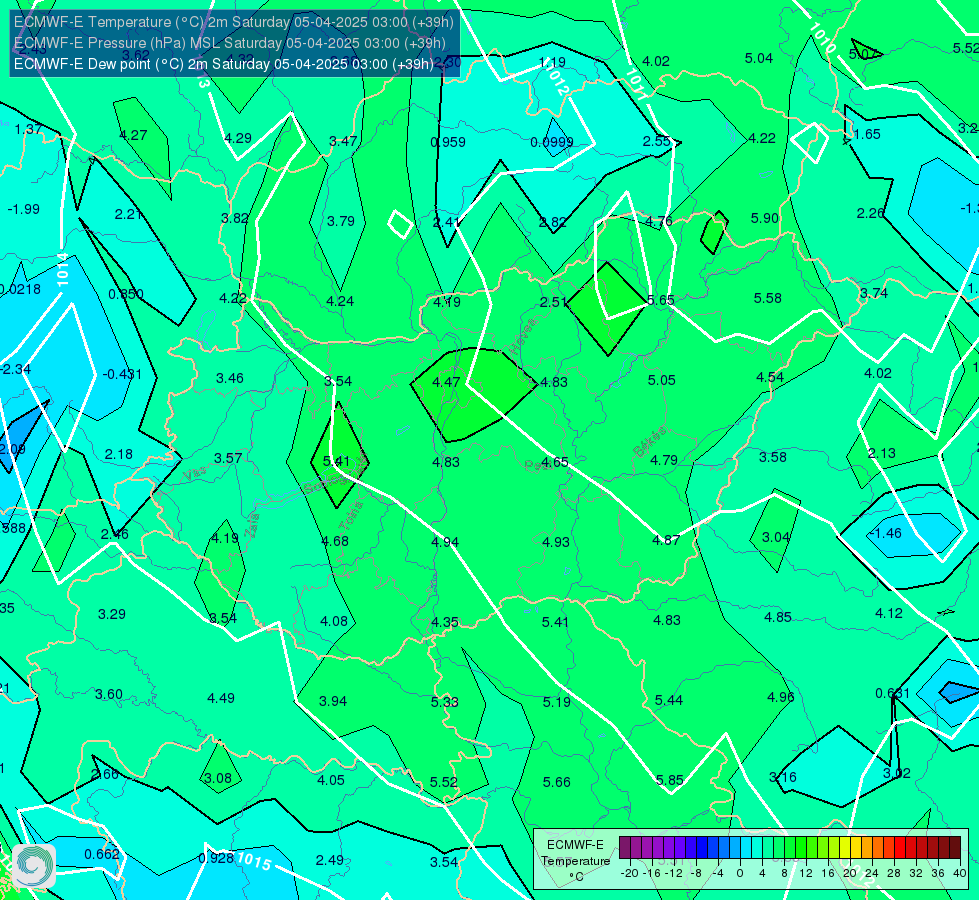This screenshot has height=900, width=979.
Task: Click the temperature value 0.662
Action: (102, 854)
